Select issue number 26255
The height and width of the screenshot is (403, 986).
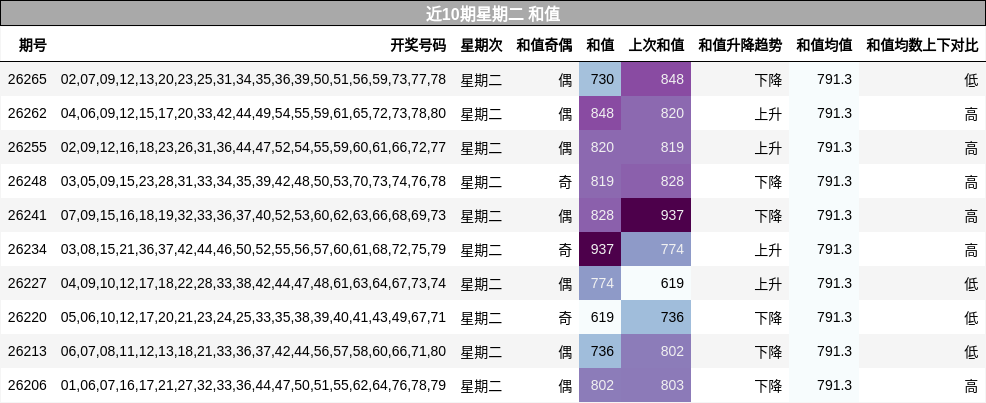(x=27, y=147)
